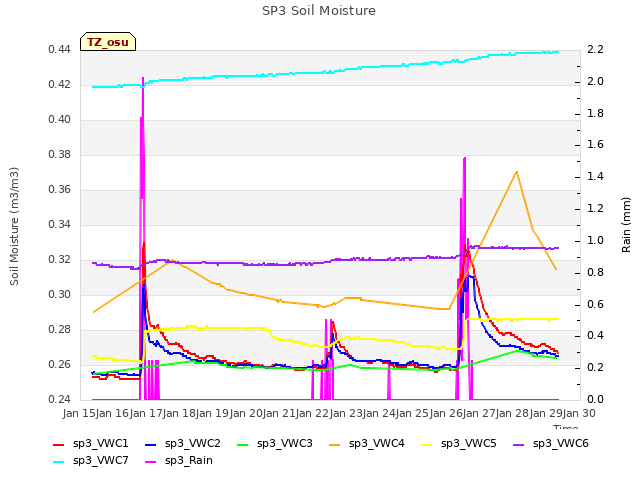Click the Jan 17 tick label

pos(147,413)
